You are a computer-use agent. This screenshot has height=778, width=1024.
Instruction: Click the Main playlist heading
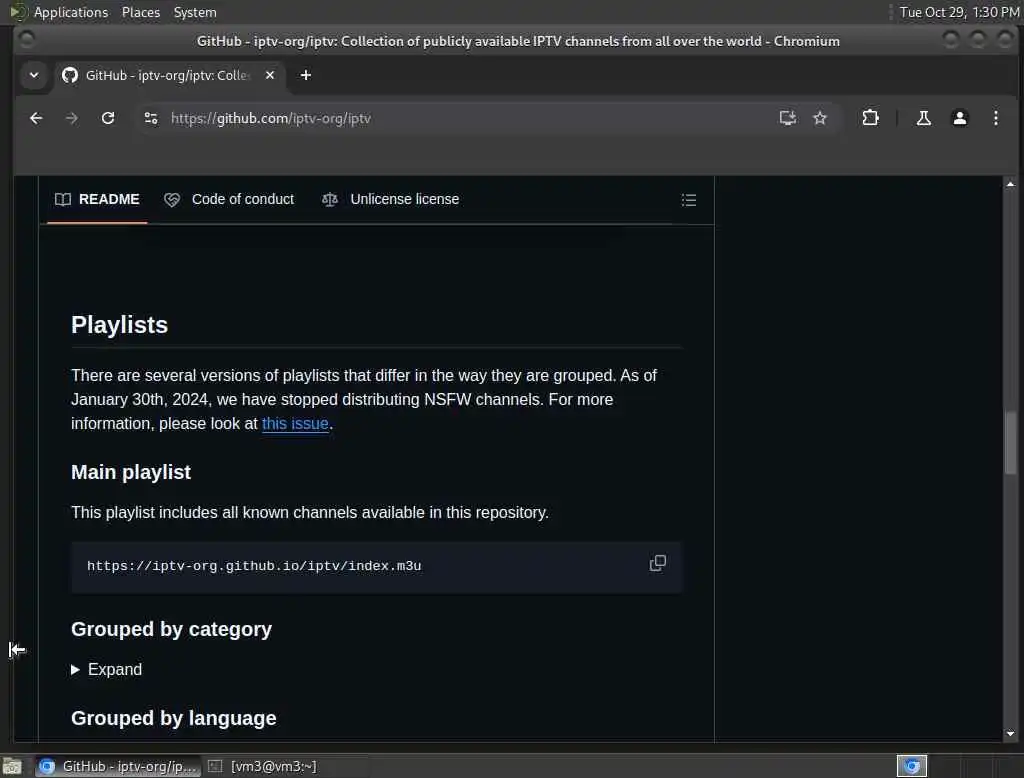[131, 472]
